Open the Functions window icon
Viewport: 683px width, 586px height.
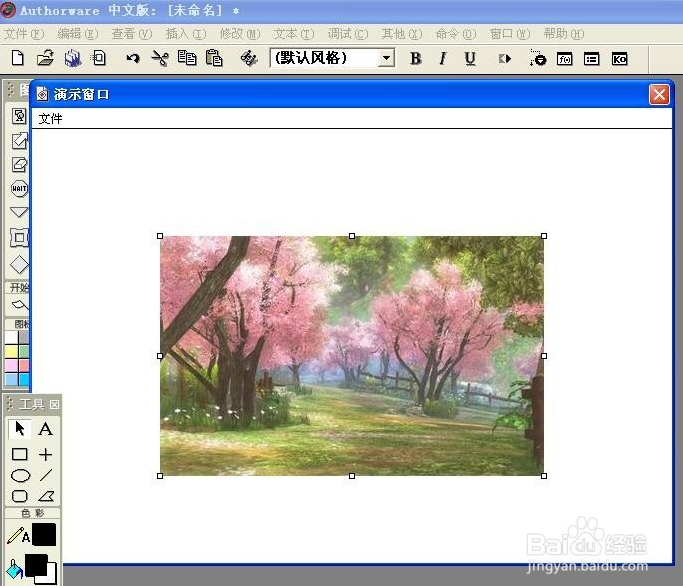pyautogui.click(x=565, y=59)
